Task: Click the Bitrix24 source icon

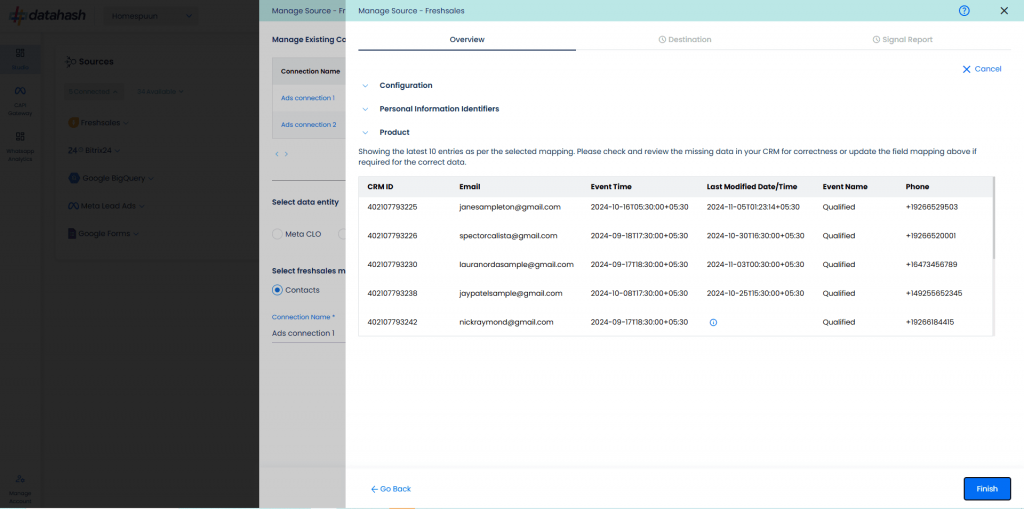Action: coord(73,150)
